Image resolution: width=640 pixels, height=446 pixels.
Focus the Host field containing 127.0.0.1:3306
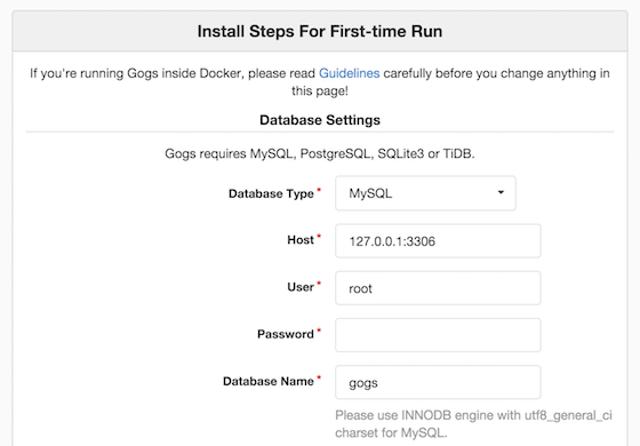click(x=438, y=241)
